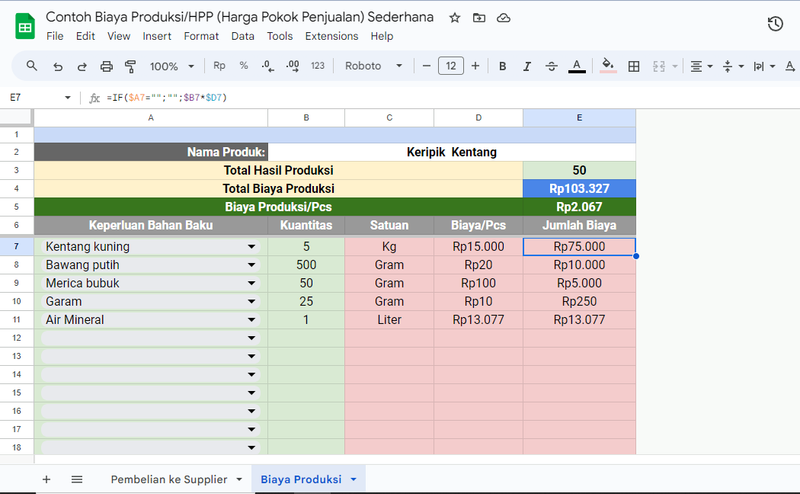Expand merge cells options arrow
The width and height of the screenshot is (800, 494).
point(675,66)
